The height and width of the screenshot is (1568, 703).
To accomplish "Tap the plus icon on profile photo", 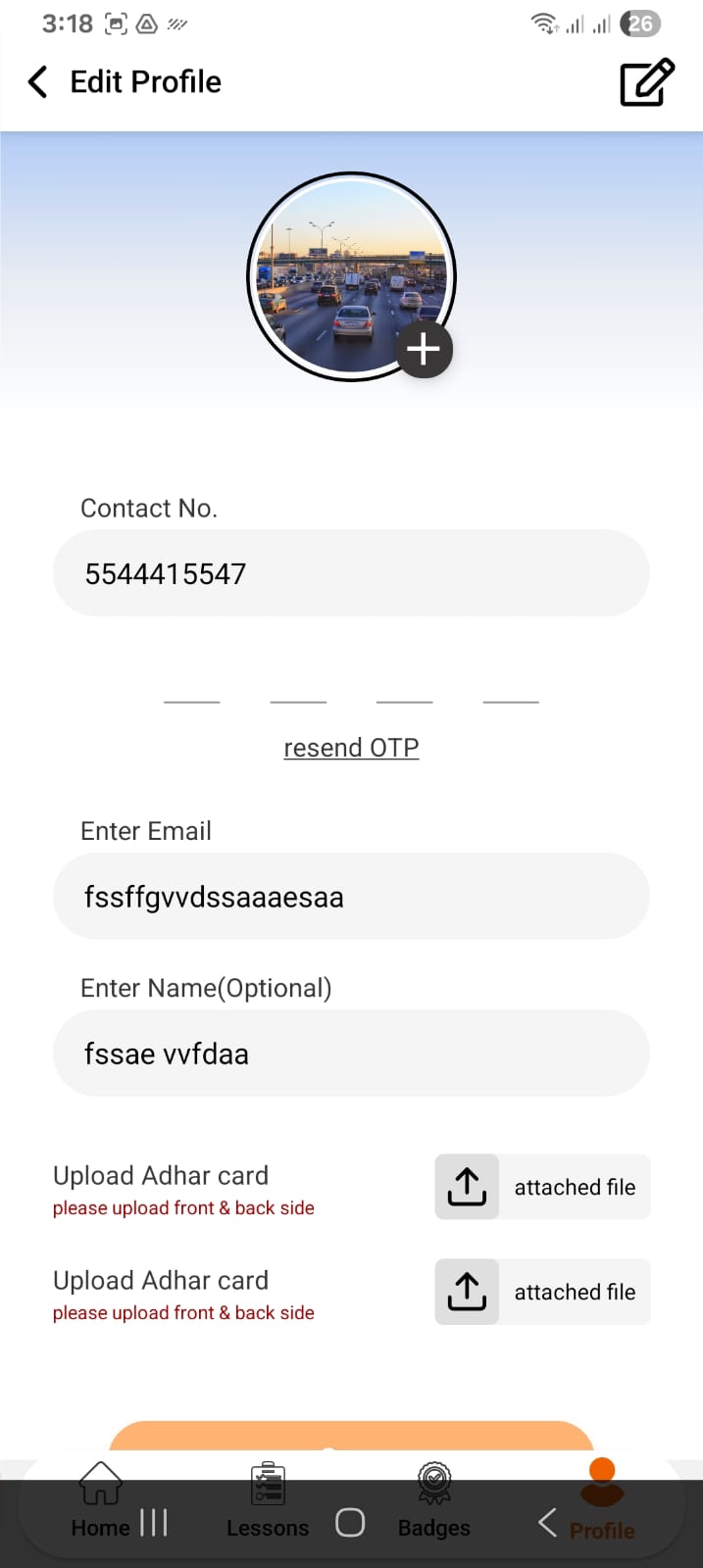I will pos(424,350).
